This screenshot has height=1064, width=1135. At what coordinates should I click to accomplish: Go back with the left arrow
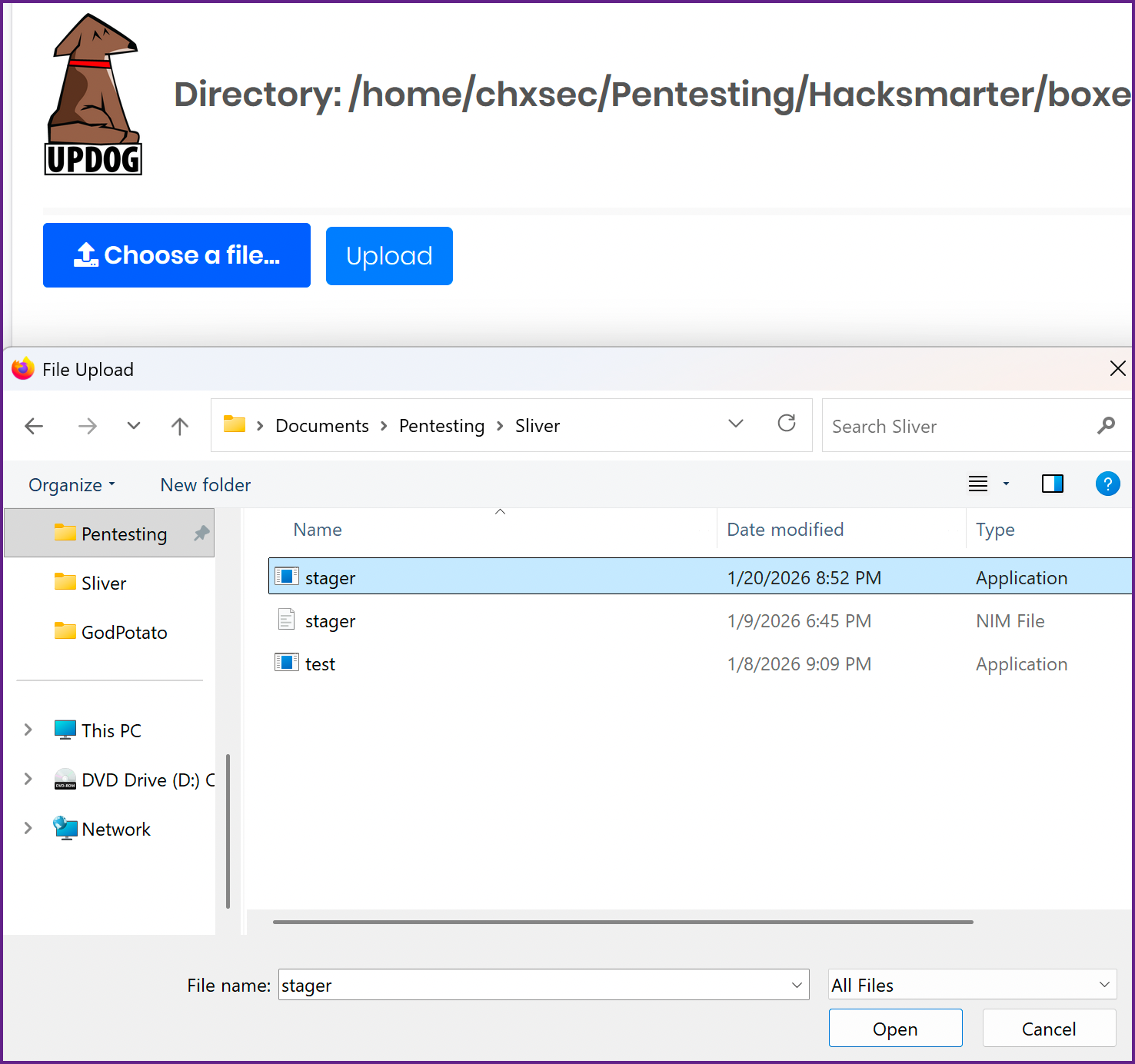(34, 426)
